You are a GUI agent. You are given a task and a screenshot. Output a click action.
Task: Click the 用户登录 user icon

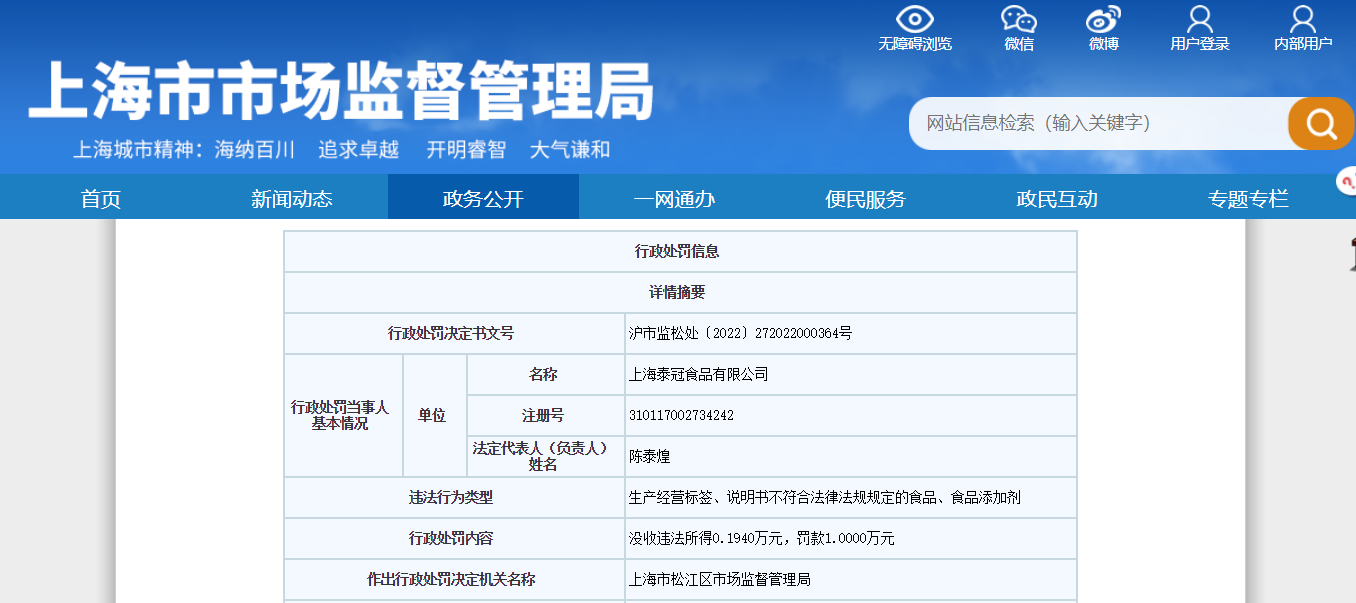(x=1200, y=19)
